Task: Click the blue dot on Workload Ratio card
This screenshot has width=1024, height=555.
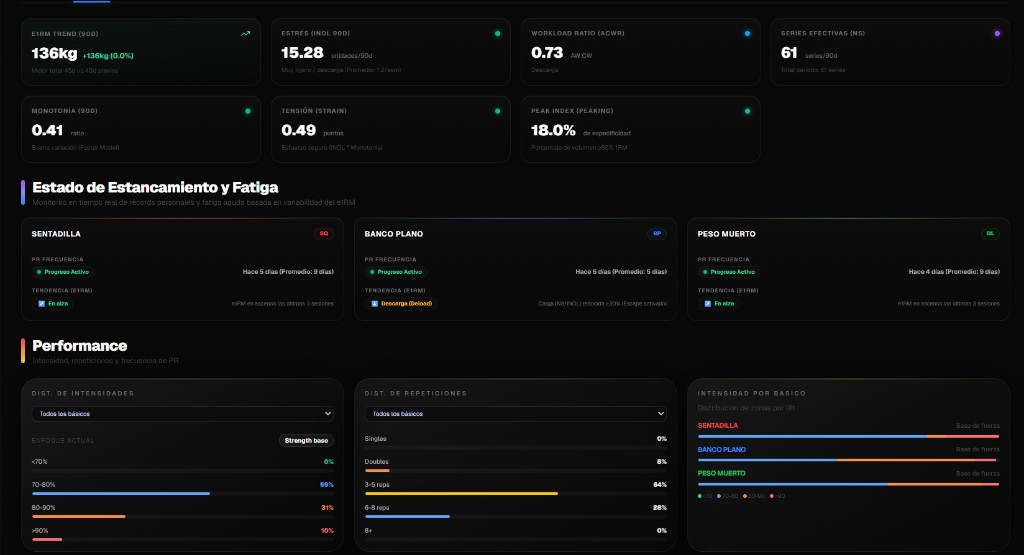Action: (747, 33)
